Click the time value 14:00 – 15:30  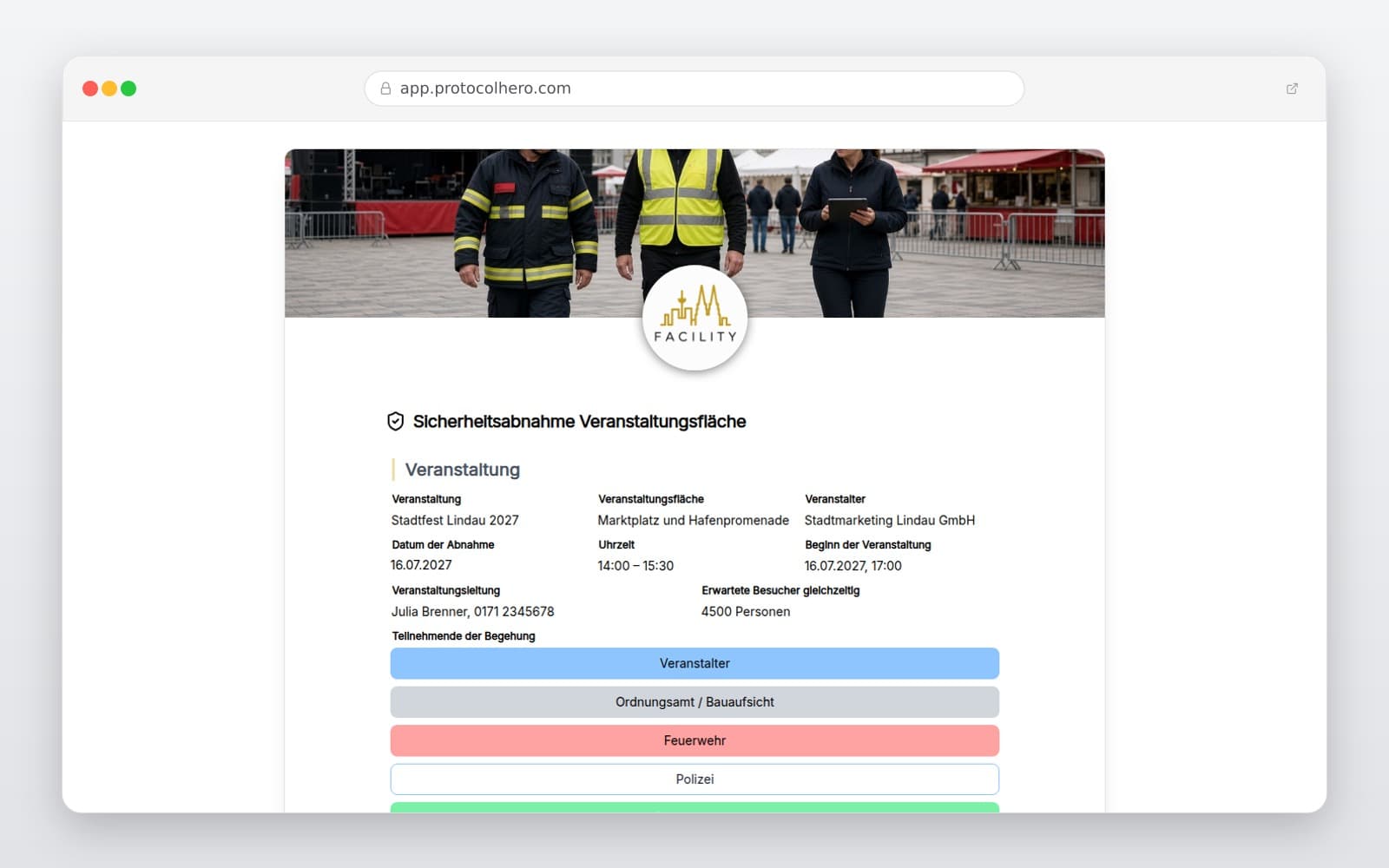coord(635,566)
